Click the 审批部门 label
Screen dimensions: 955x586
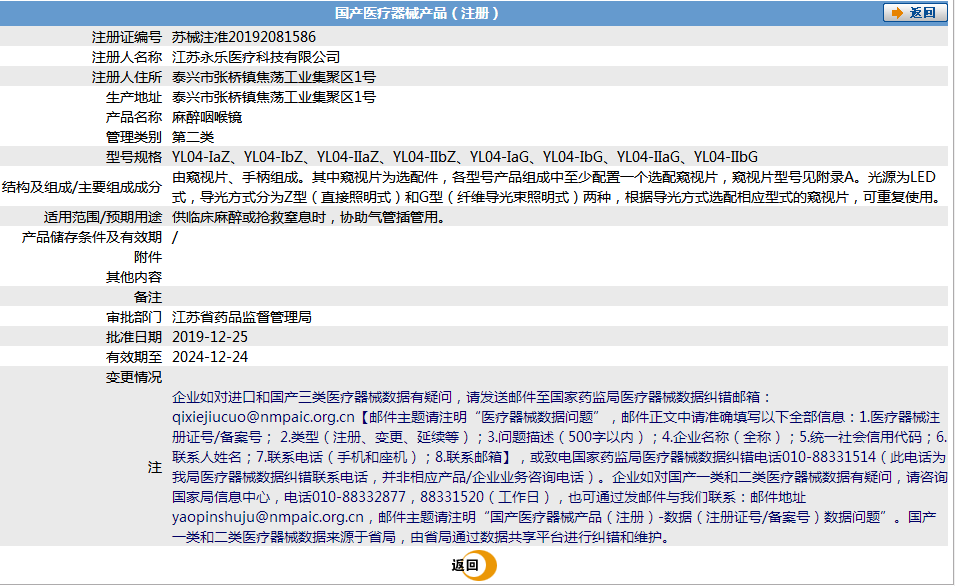point(134,317)
